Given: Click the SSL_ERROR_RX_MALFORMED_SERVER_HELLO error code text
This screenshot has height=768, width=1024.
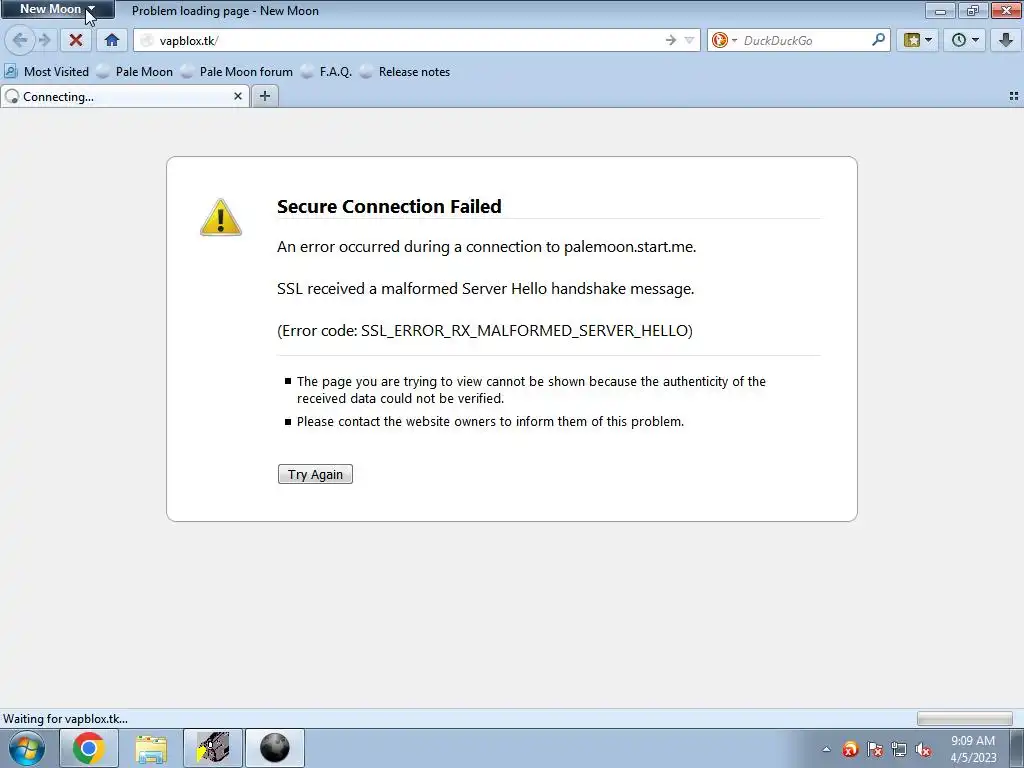Looking at the screenshot, I should (524, 330).
